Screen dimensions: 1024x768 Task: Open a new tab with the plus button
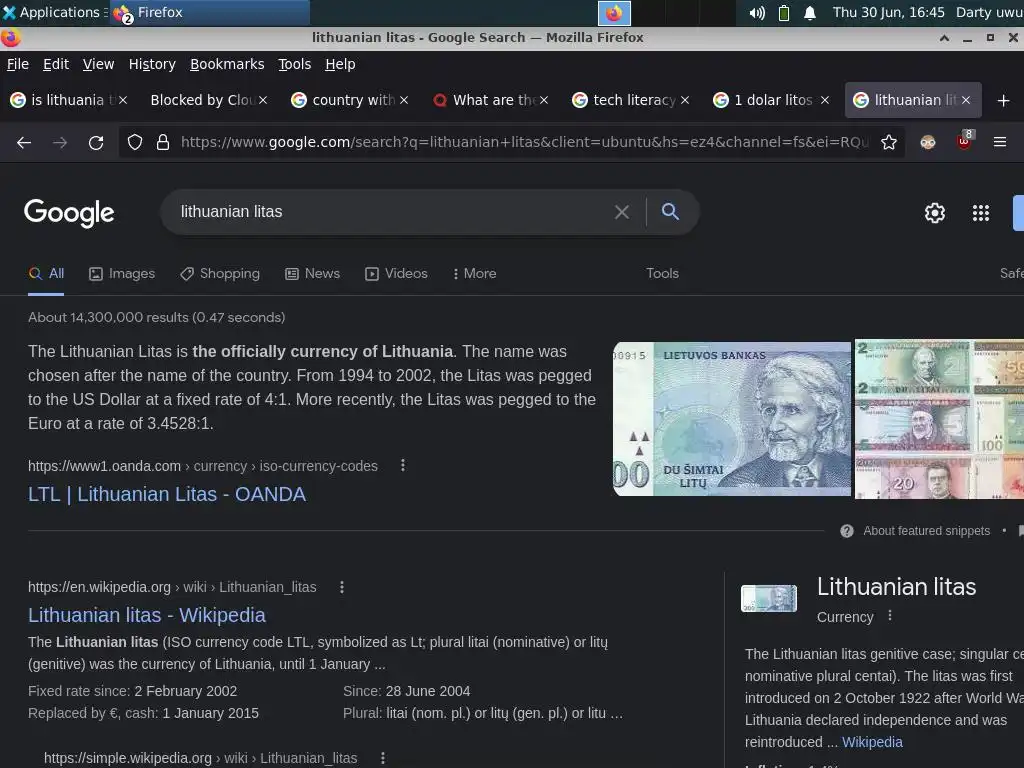point(1004,101)
